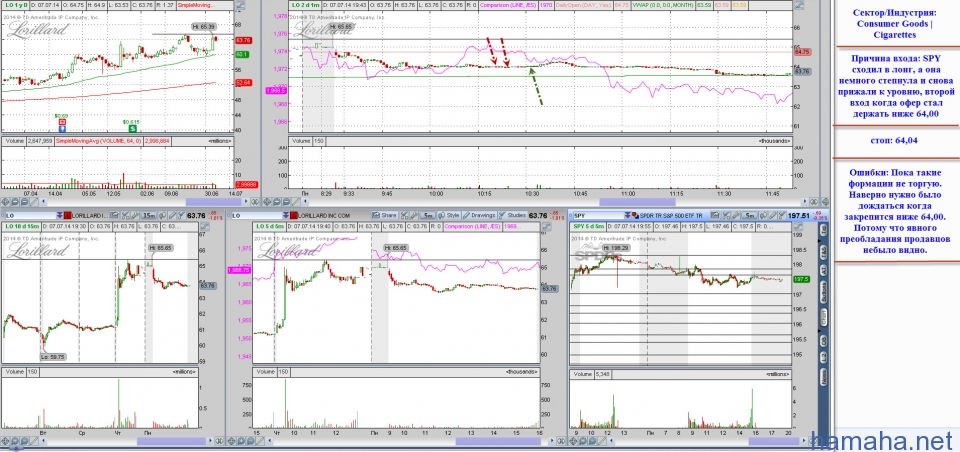Click the $0.69 earnings event marker

(61, 122)
